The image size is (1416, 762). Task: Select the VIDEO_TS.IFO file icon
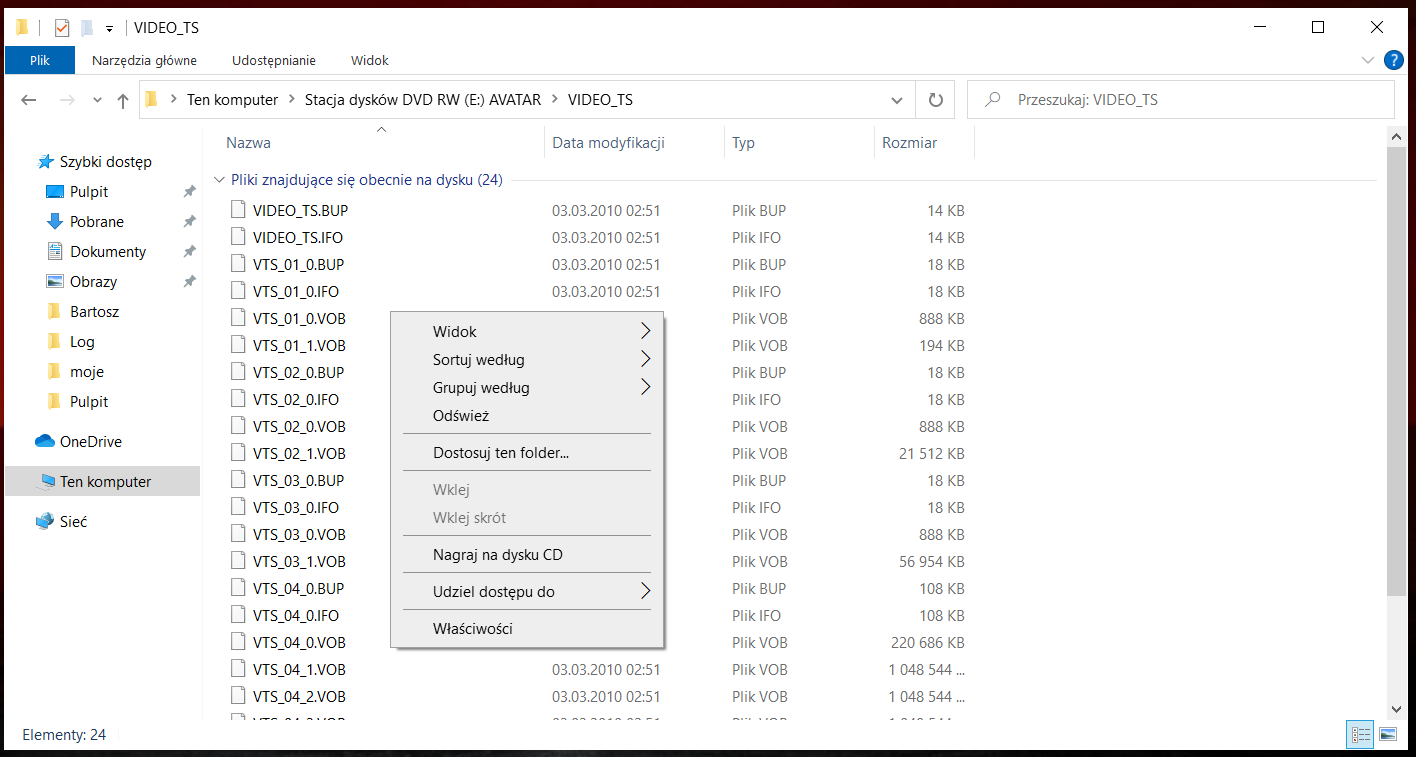tap(238, 237)
